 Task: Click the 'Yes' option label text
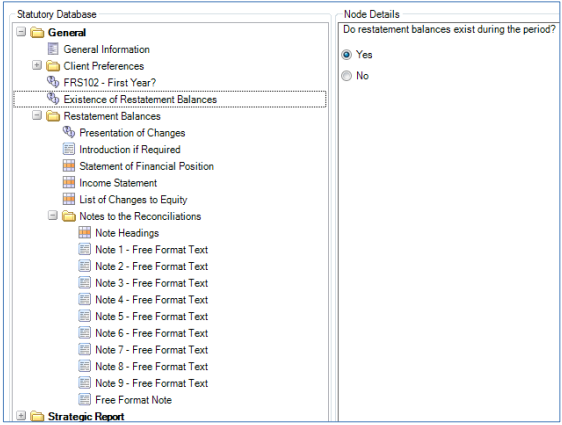[364, 55]
